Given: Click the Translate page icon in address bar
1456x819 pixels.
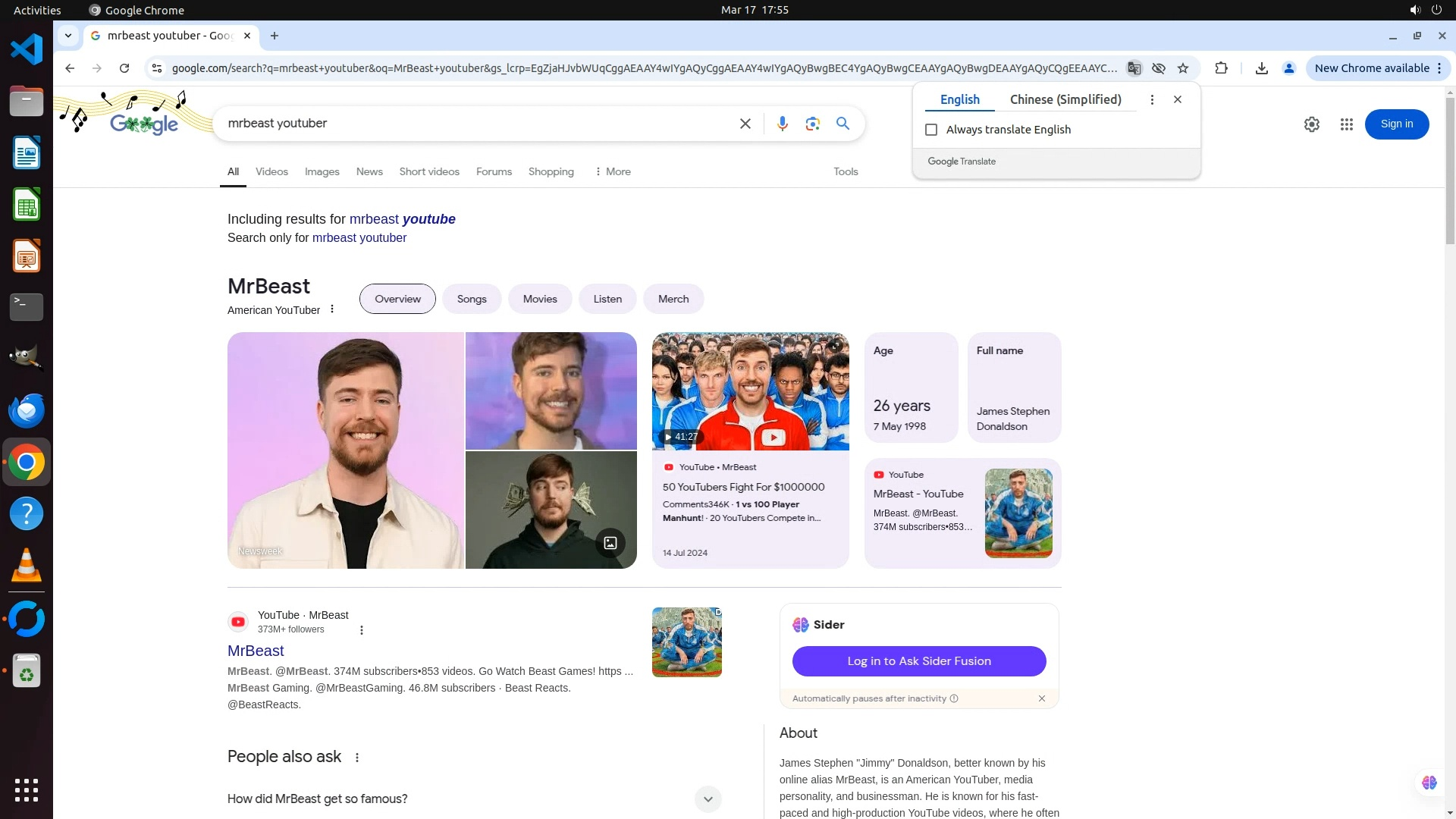Looking at the screenshot, I should [x=1134, y=68].
